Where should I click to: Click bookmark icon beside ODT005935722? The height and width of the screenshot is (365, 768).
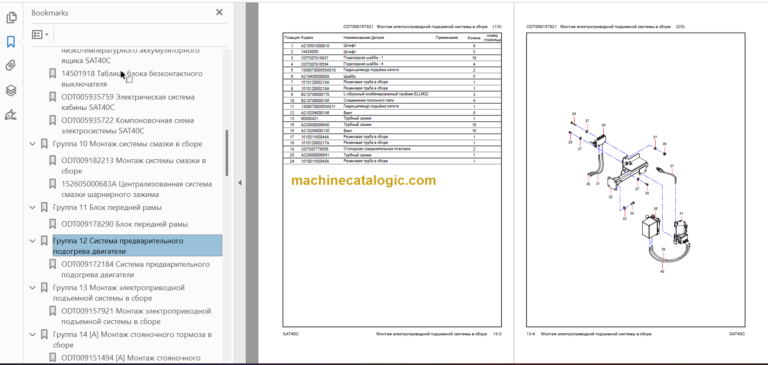(52, 121)
